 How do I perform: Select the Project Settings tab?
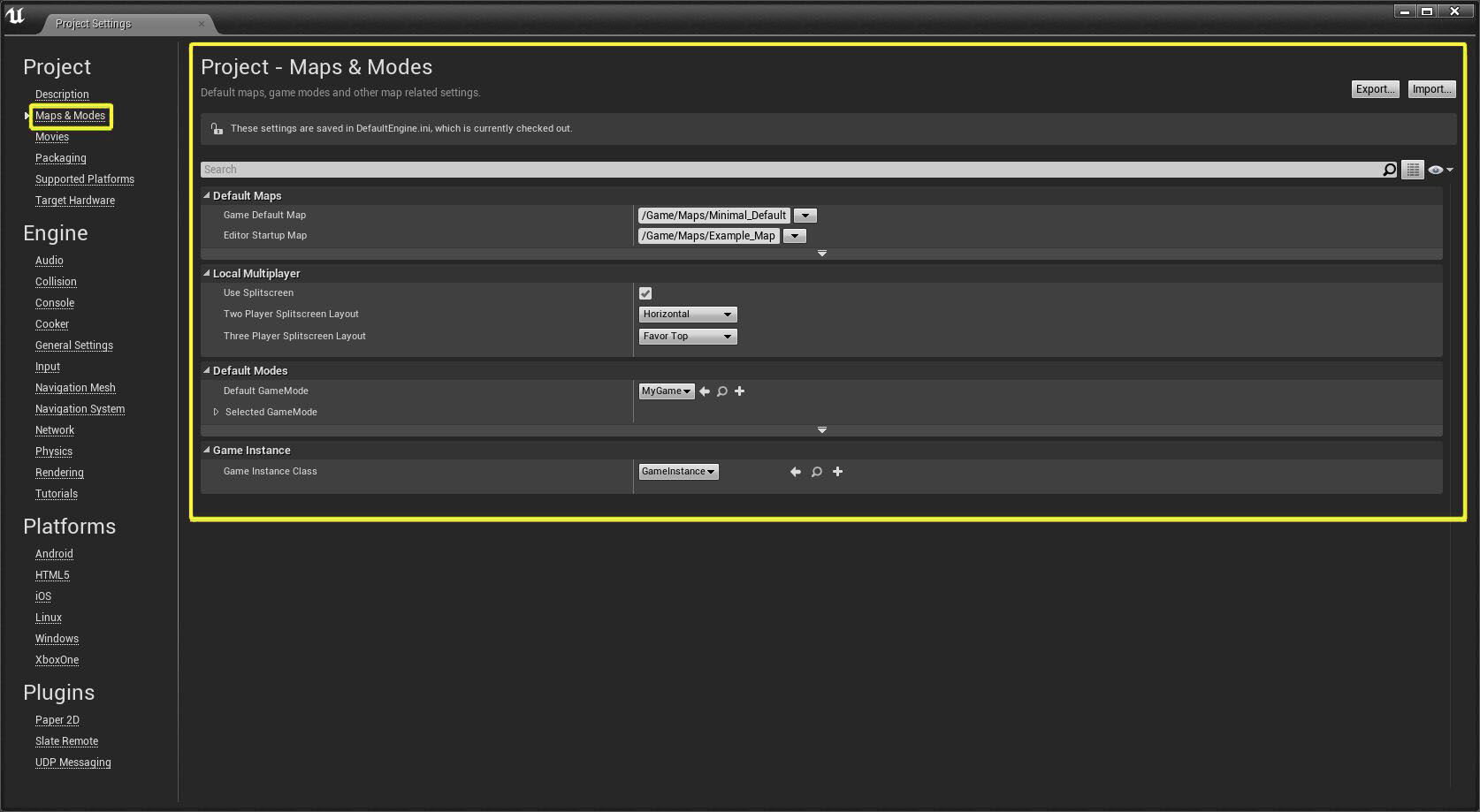[93, 24]
